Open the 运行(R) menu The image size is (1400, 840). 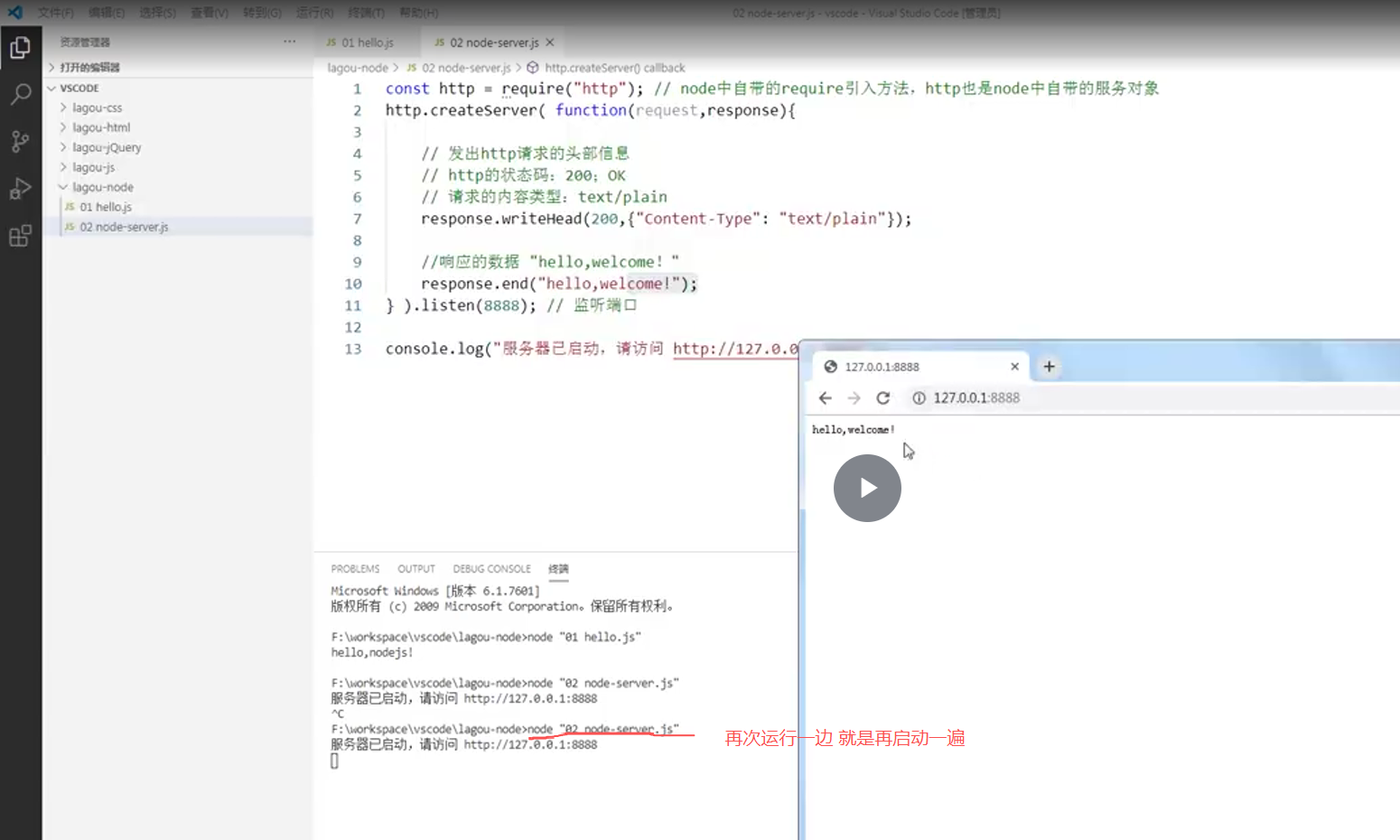tap(314, 13)
